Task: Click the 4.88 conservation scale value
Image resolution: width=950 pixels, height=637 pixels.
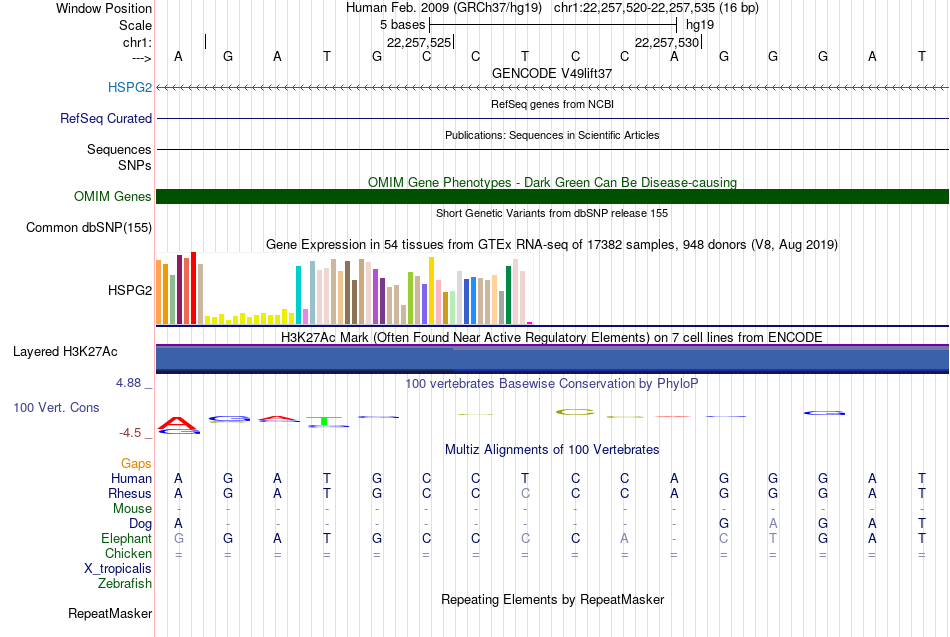Action: [128, 383]
